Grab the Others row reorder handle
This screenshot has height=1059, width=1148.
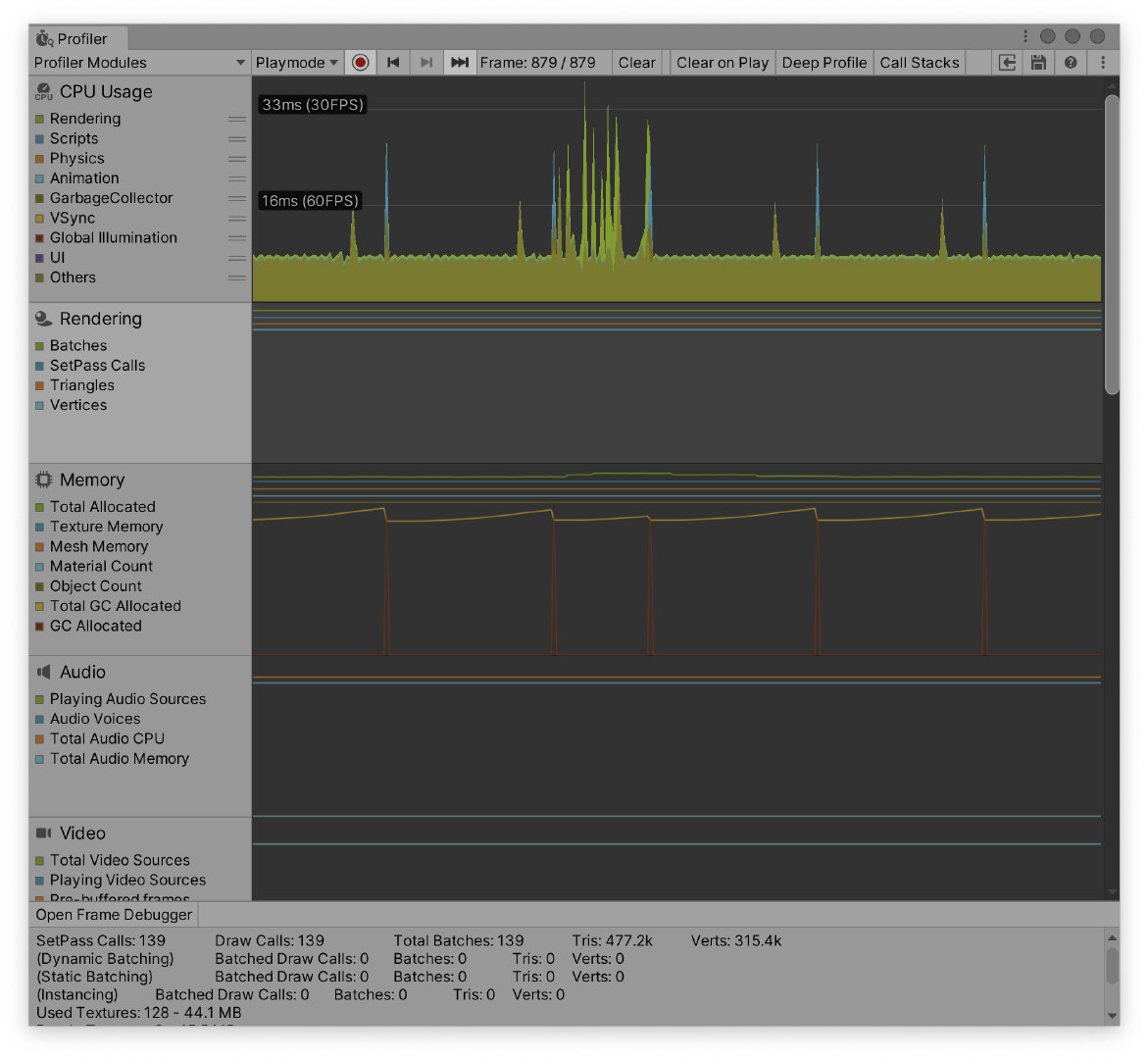[236, 277]
